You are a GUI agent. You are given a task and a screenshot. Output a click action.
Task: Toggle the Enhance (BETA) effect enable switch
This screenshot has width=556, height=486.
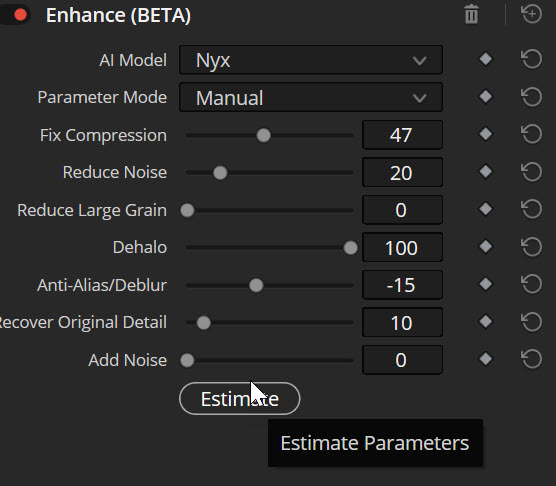15,15
